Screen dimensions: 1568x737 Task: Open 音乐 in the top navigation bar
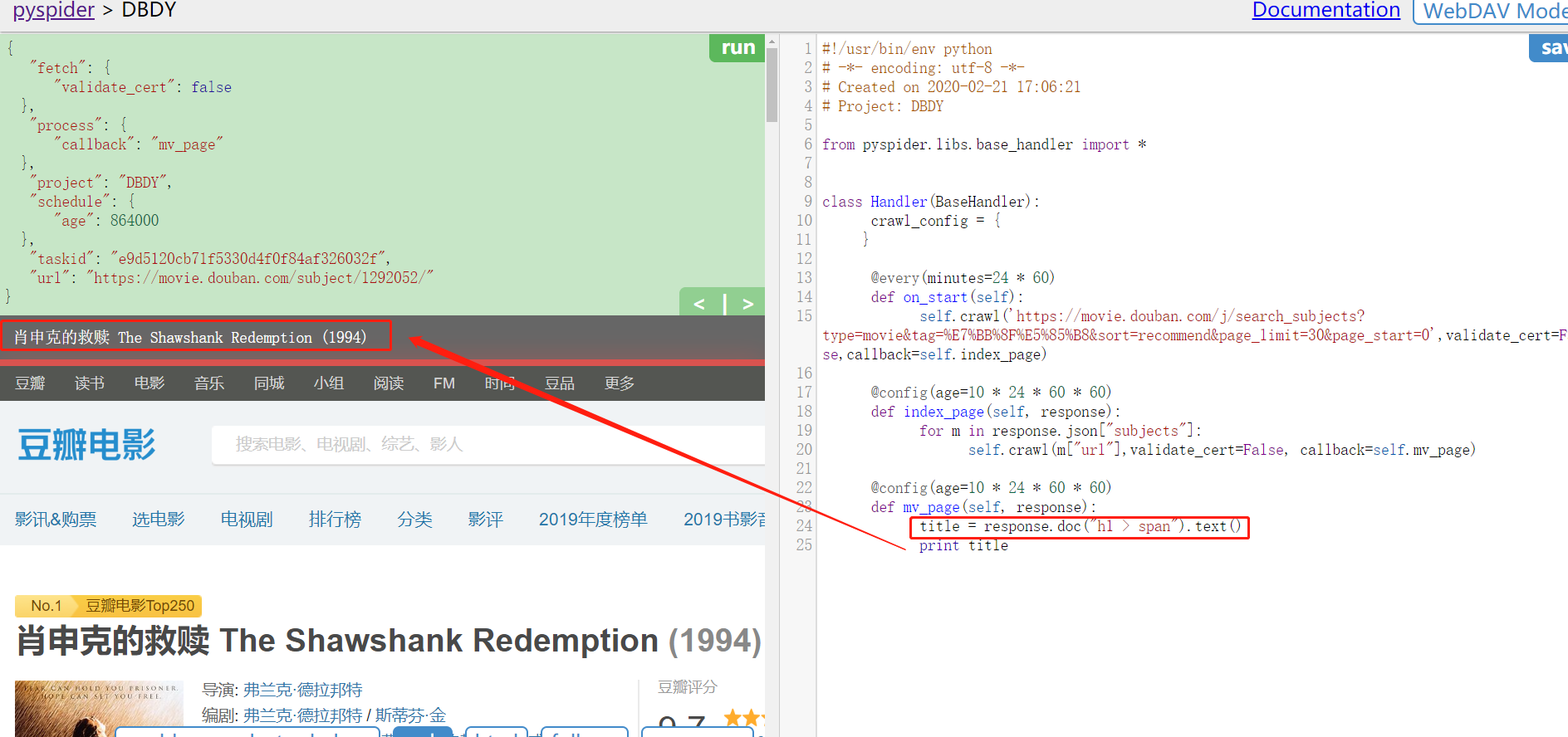point(209,383)
